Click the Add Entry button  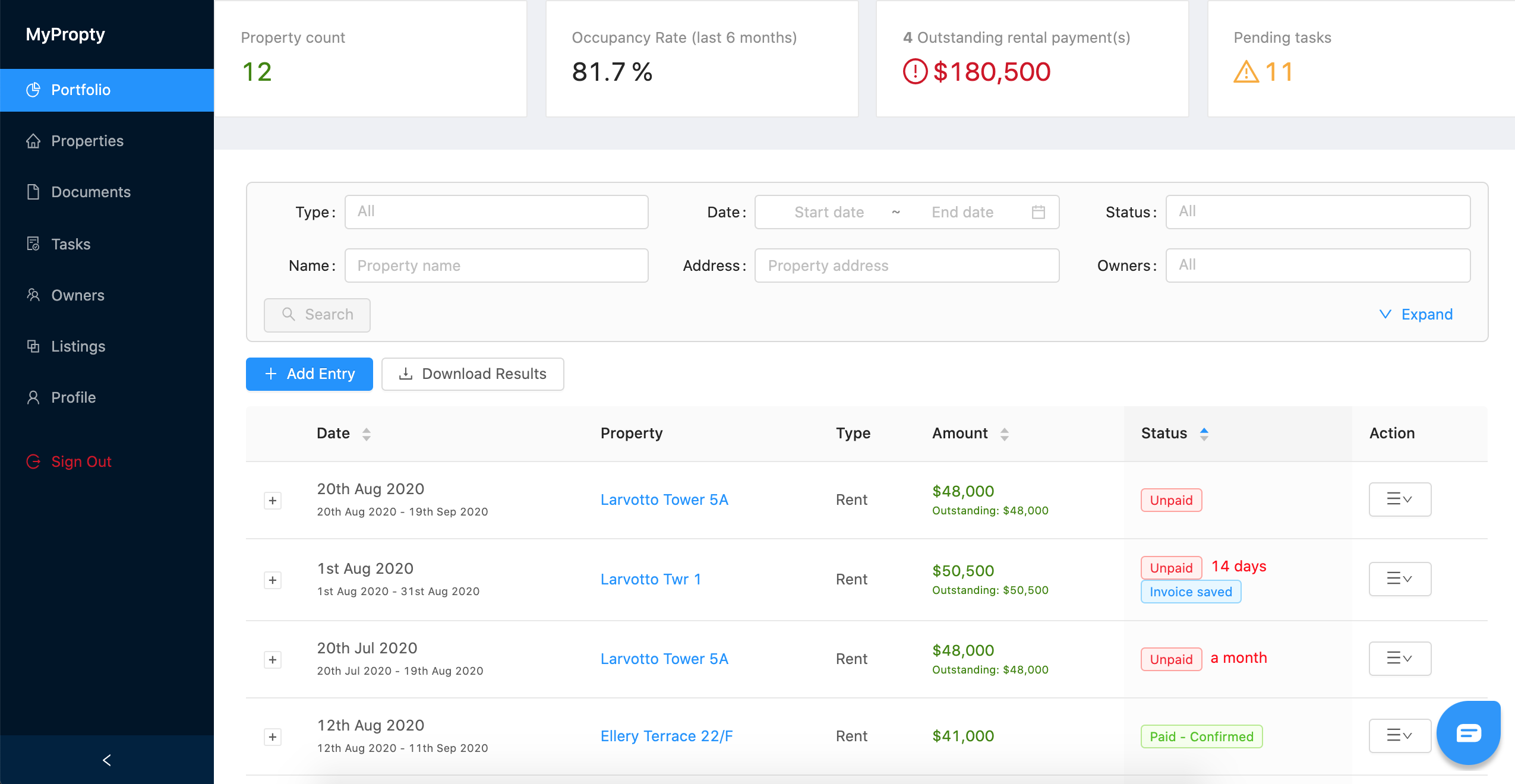click(x=309, y=374)
